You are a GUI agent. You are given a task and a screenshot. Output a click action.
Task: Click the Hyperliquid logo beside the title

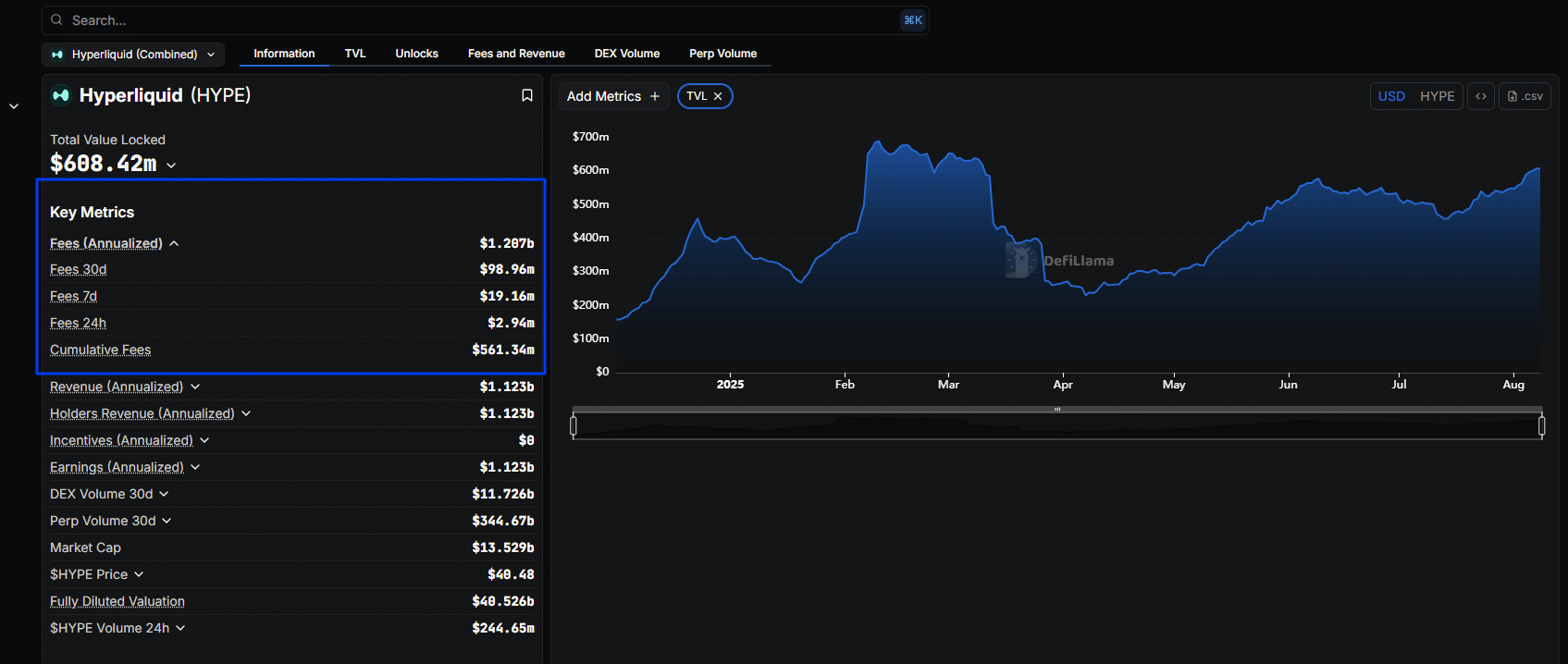[x=61, y=95]
